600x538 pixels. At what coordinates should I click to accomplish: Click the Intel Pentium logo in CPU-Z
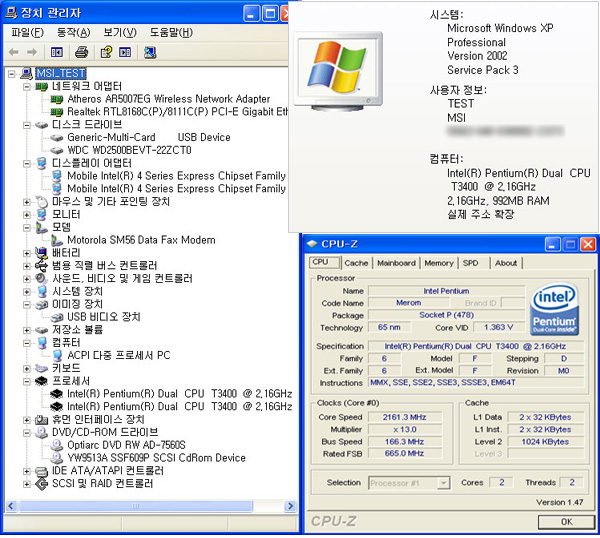554,309
